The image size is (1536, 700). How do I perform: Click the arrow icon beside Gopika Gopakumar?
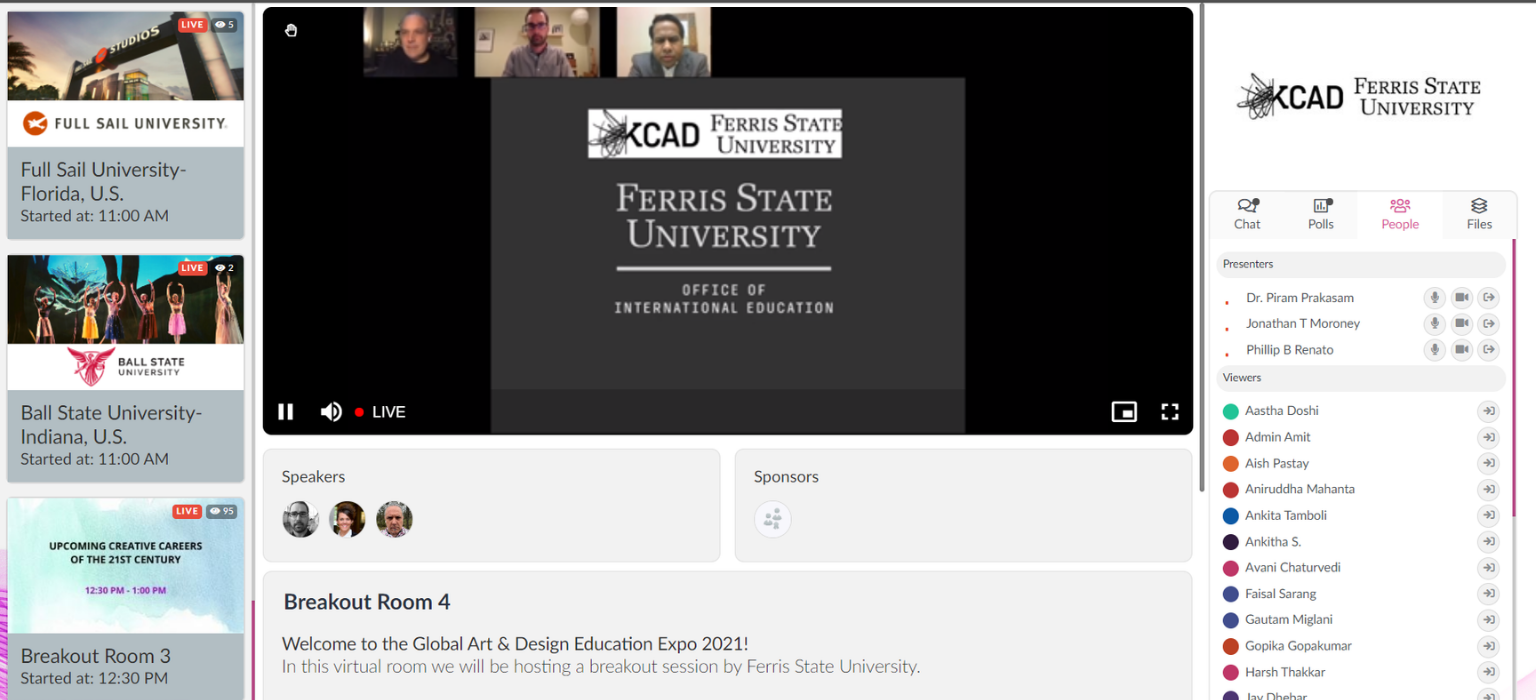1489,646
